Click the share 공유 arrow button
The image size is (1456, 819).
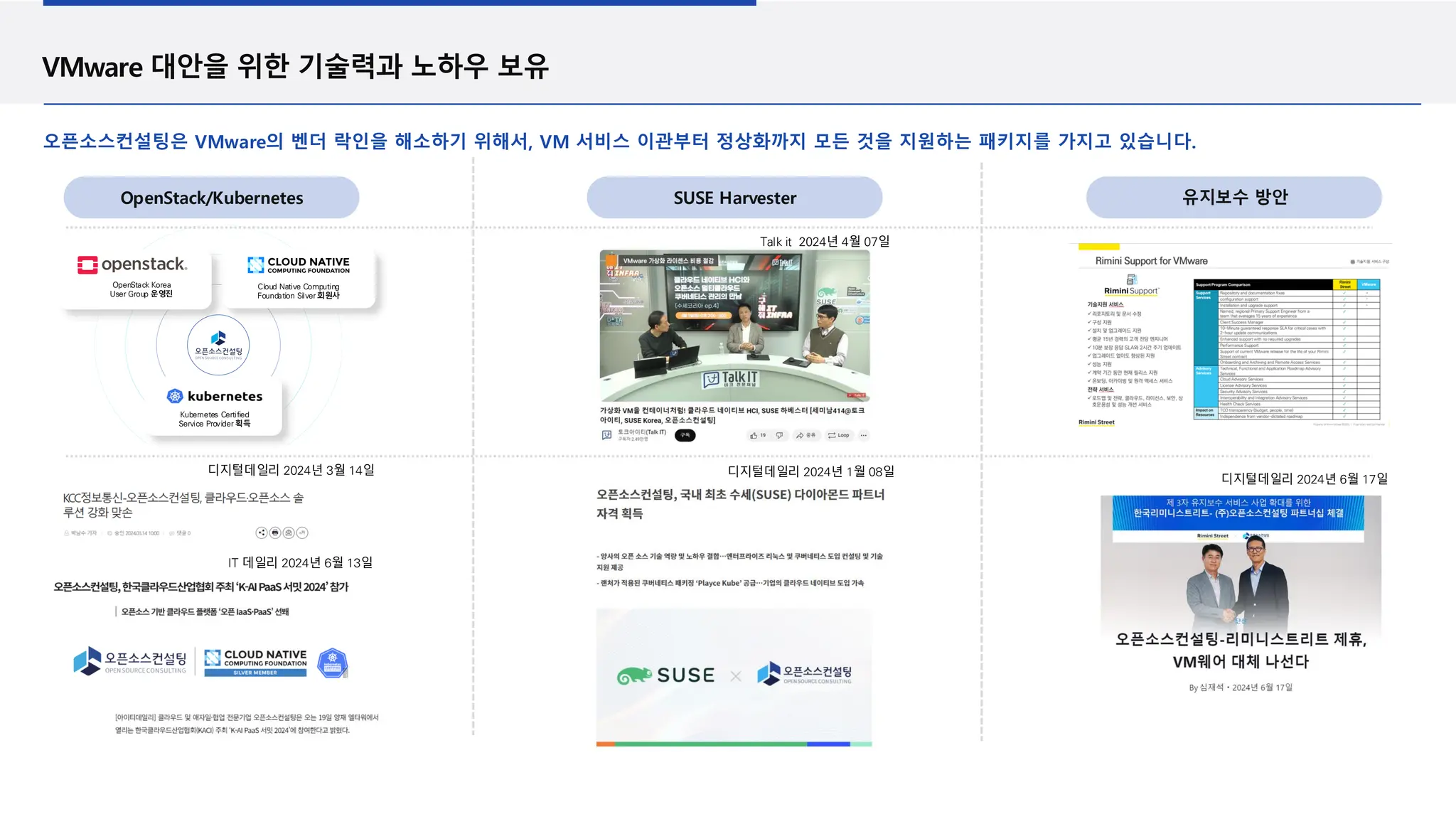(x=806, y=435)
